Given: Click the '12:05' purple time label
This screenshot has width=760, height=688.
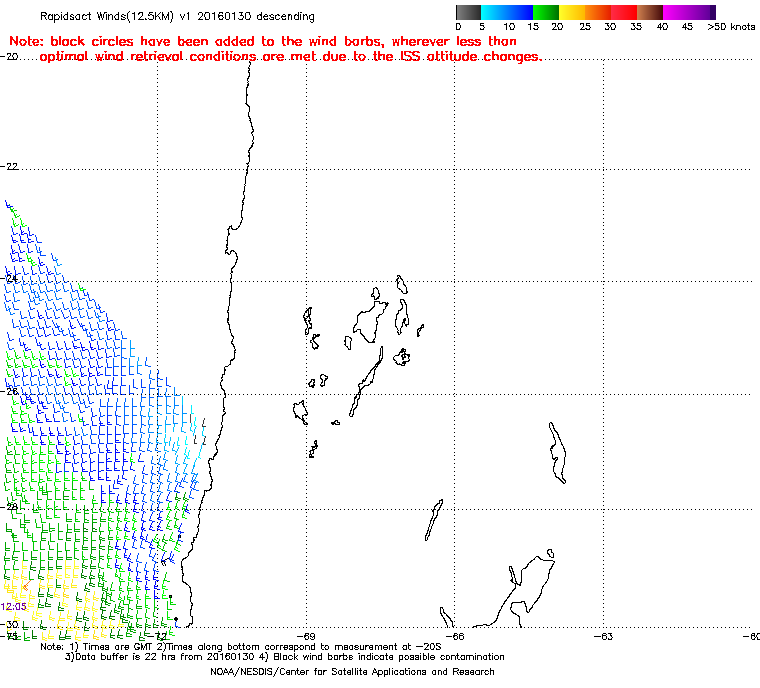Looking at the screenshot, I should (x=14, y=607).
